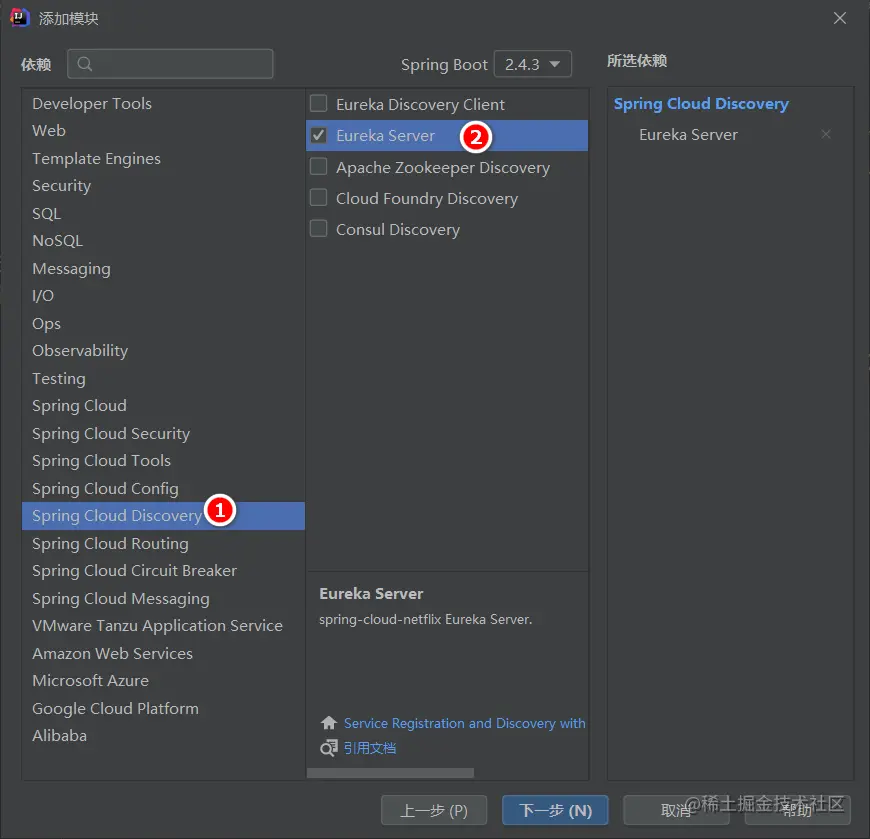Image resolution: width=870 pixels, height=839 pixels.
Task: Select the Web category
Action: click(x=163, y=130)
